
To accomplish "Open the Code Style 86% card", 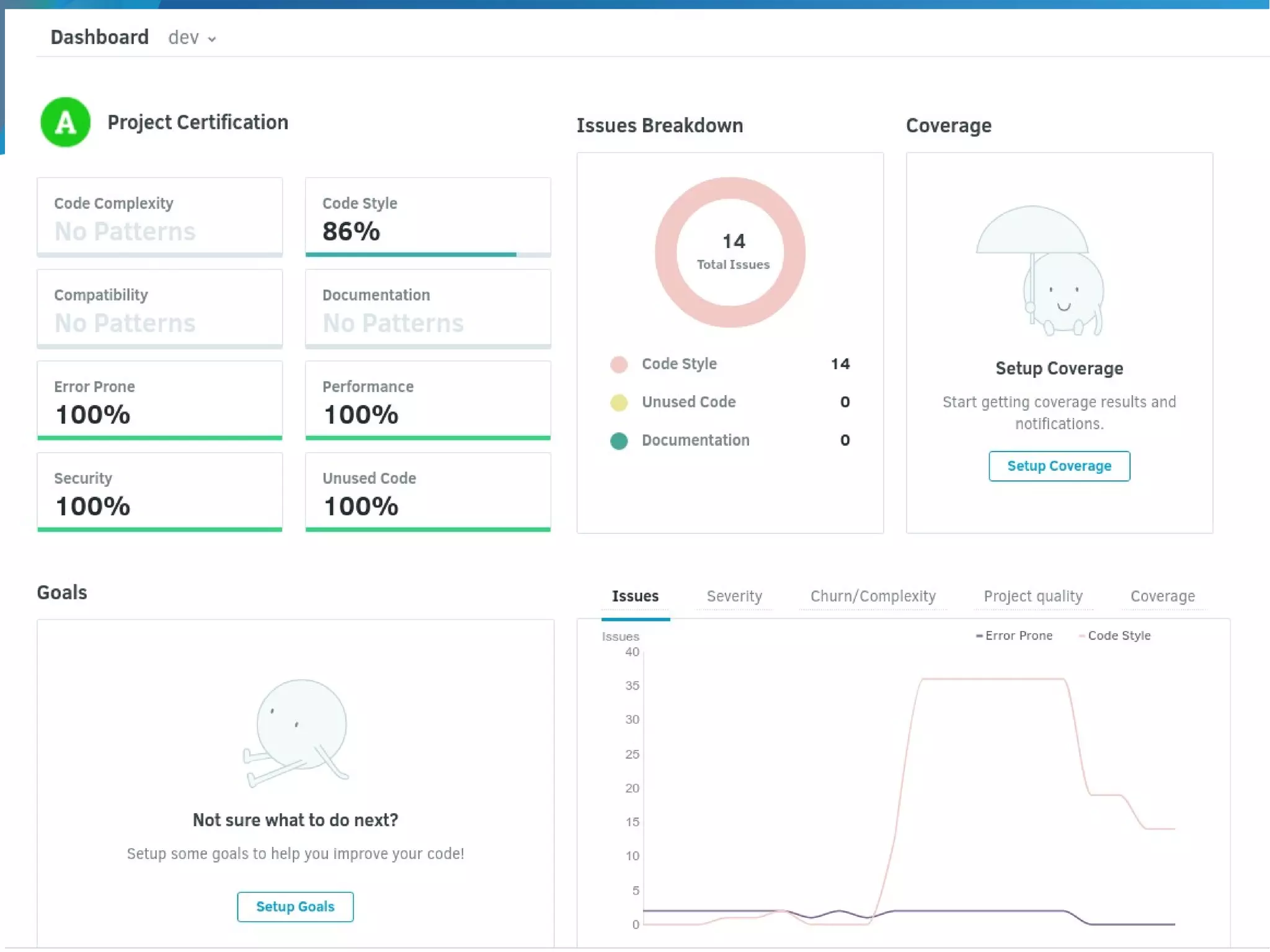I will 427,217.
